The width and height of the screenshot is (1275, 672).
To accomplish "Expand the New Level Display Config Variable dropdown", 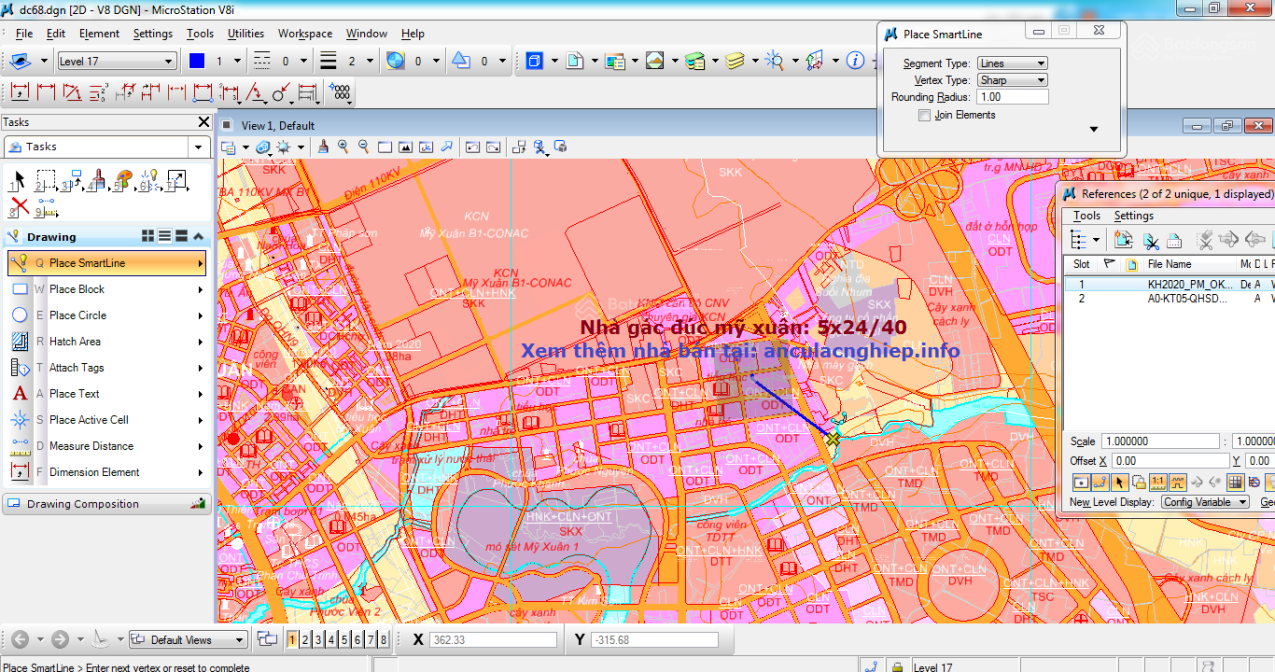I will 1205,502.
